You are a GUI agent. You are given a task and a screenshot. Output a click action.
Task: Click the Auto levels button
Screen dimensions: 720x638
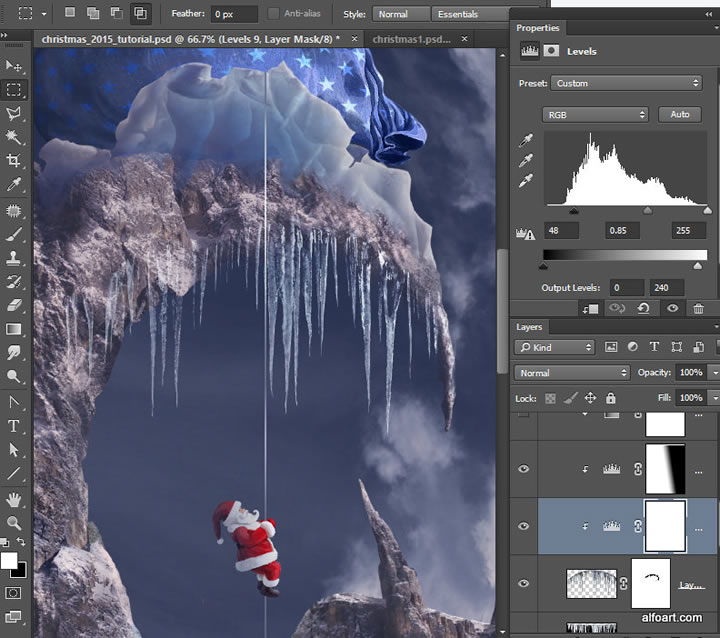679,115
